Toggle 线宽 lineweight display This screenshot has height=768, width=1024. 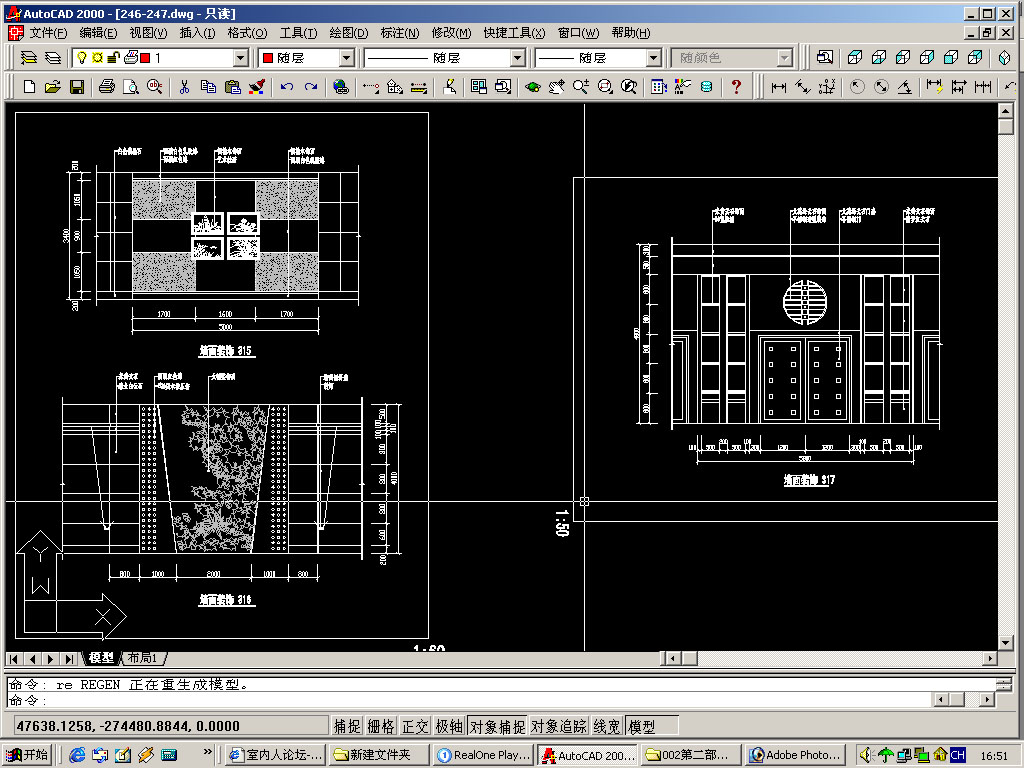pos(607,726)
